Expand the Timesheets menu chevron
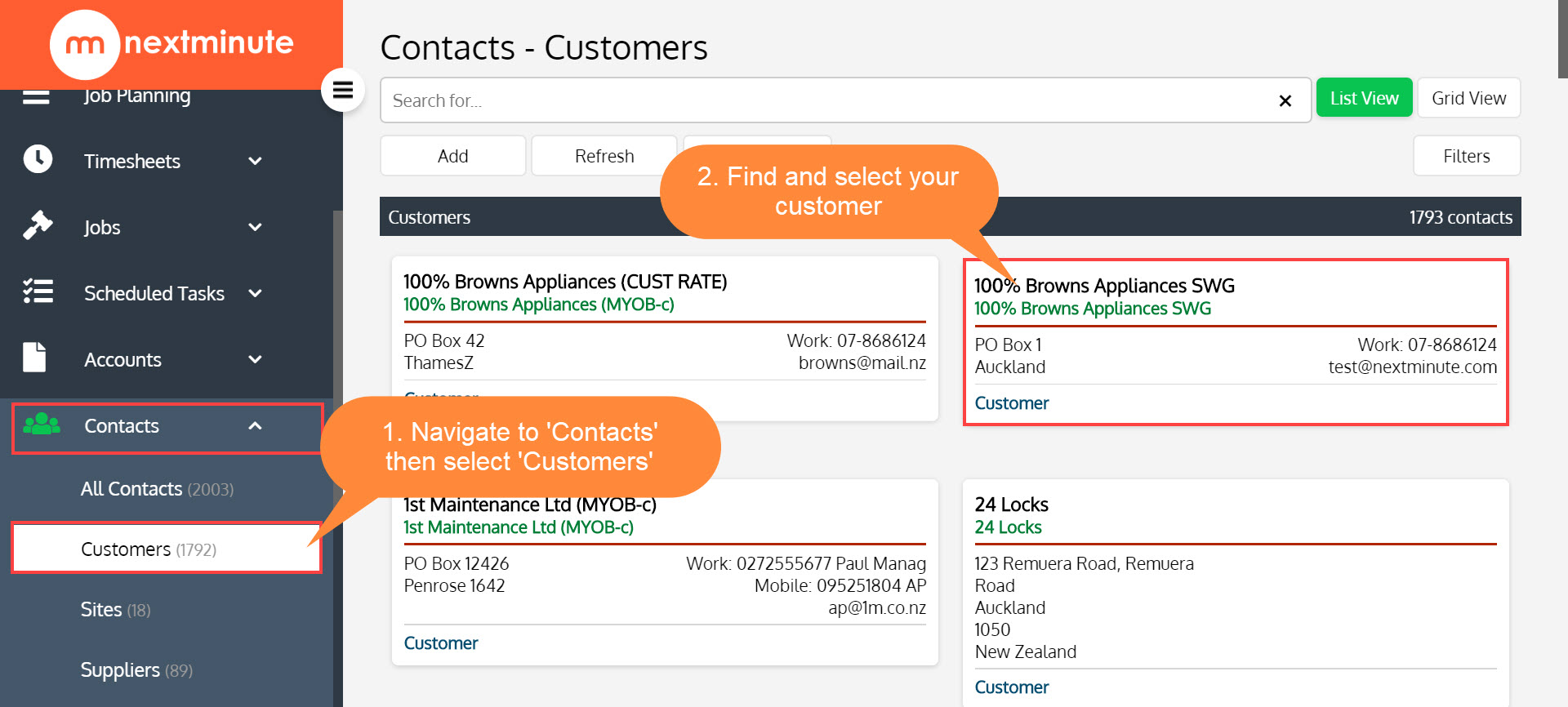Viewport: 1568px width, 707px height. 255,161
